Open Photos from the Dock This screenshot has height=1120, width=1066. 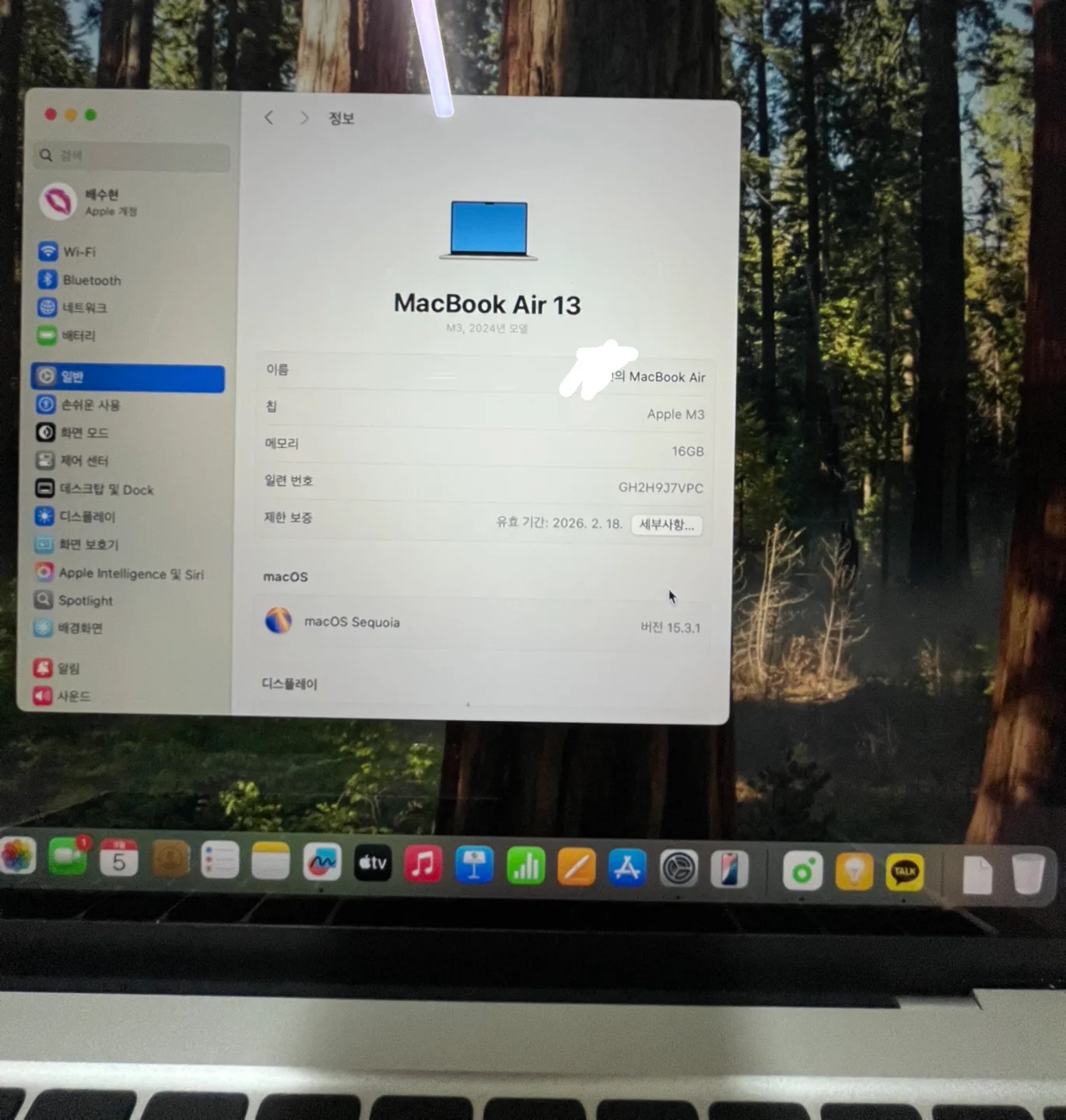tap(17, 856)
